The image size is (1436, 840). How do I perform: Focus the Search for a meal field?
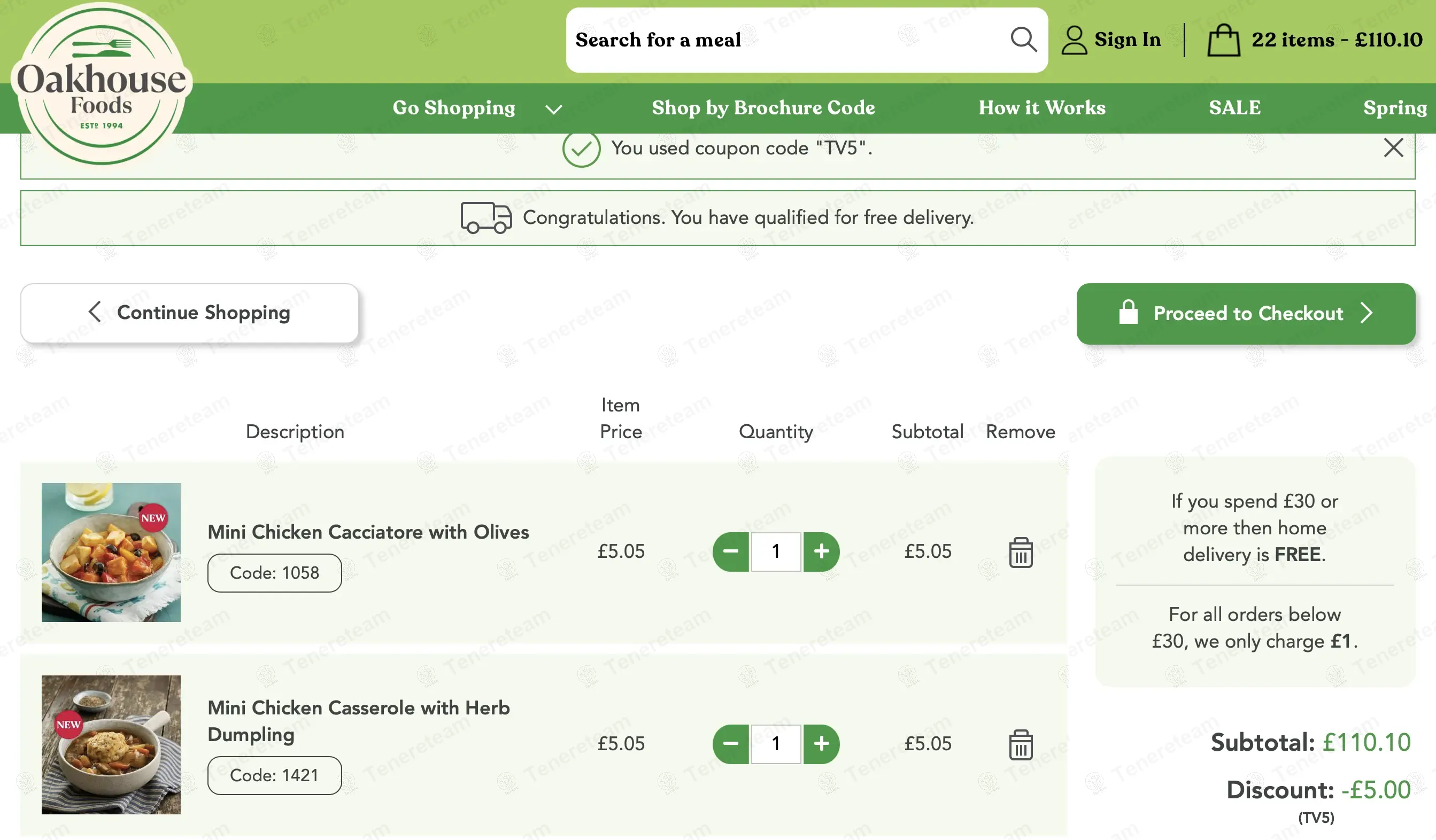[x=806, y=40]
